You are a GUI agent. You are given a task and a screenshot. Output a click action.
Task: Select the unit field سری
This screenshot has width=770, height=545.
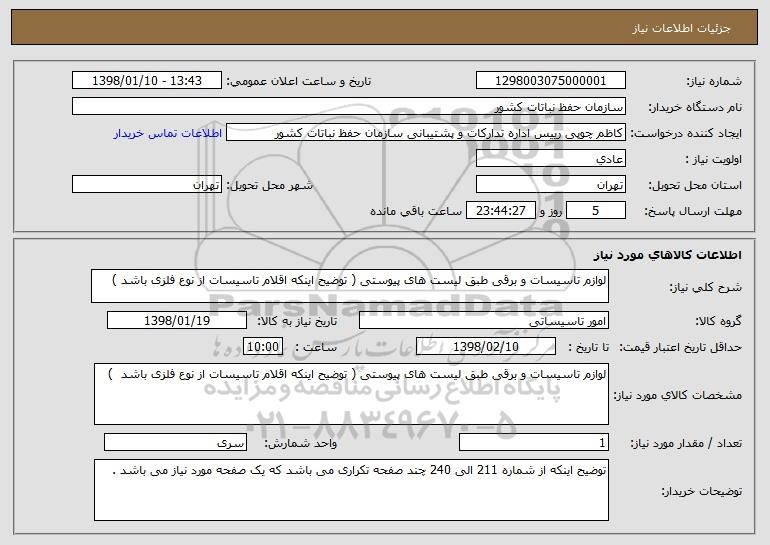click(175, 442)
